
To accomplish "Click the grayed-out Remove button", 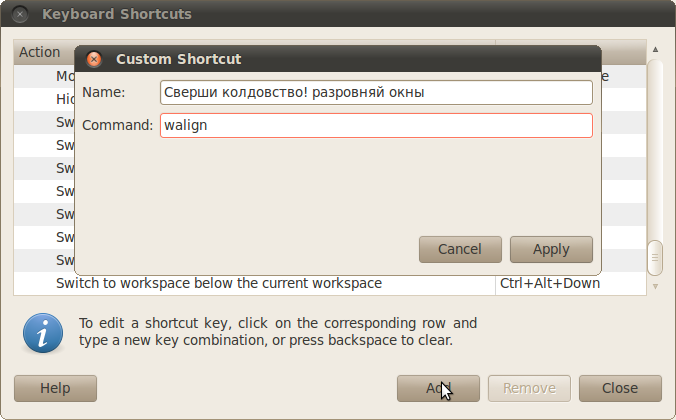I will tap(529, 388).
